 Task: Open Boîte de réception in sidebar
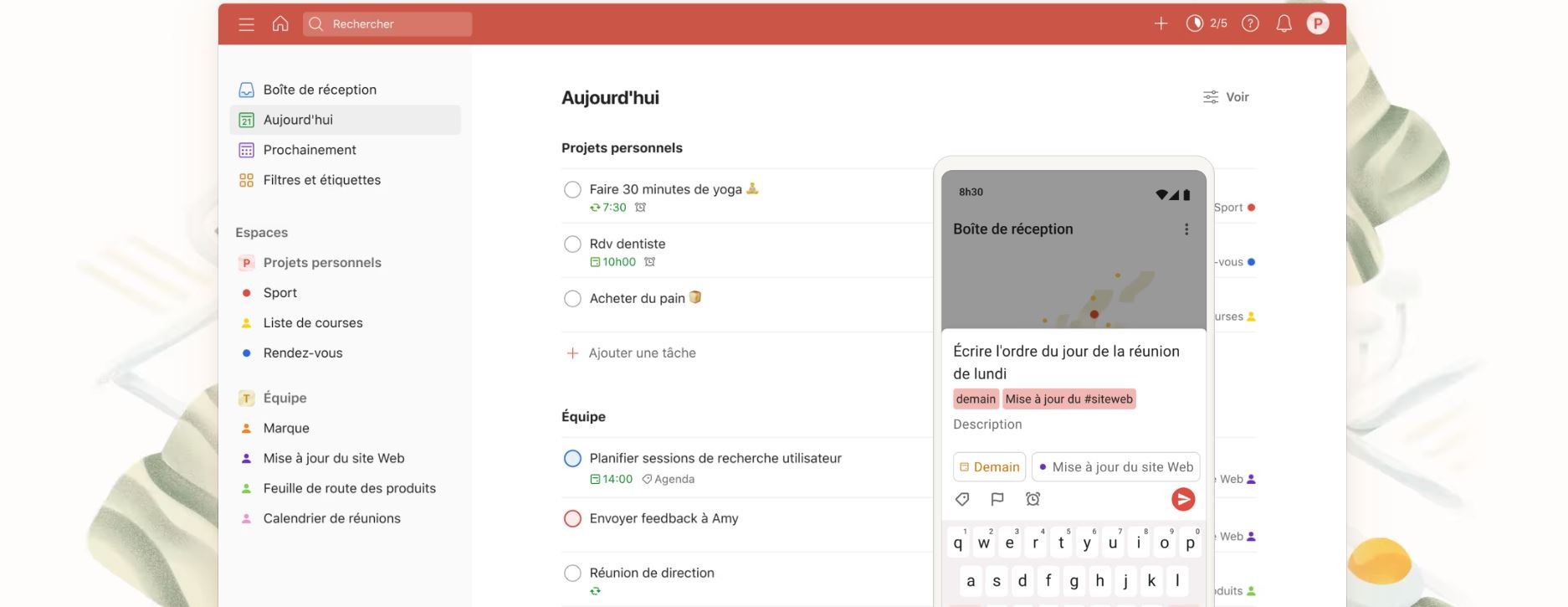[345, 90]
